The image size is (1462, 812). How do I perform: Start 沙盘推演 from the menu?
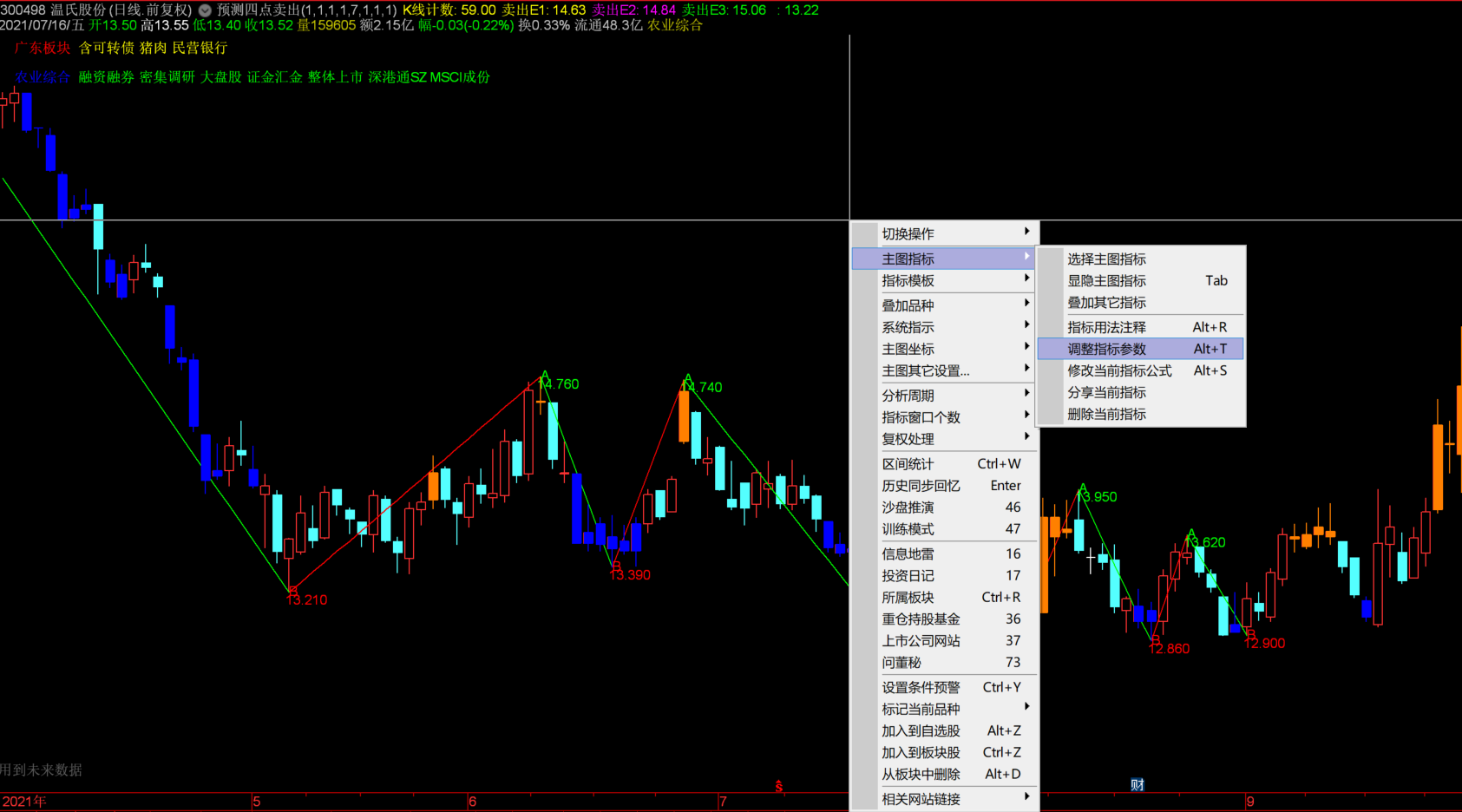click(945, 507)
